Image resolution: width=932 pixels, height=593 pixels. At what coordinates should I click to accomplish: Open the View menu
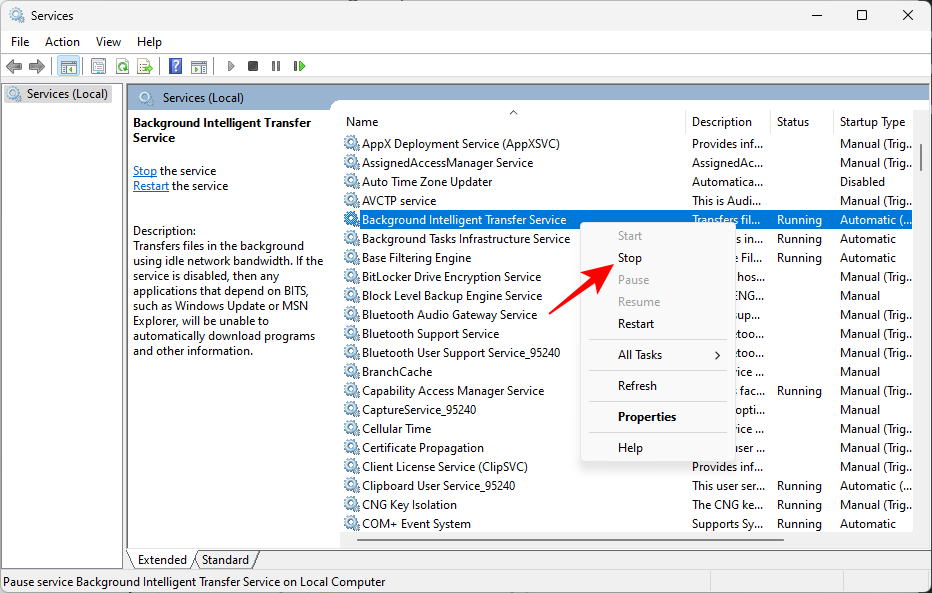click(108, 42)
